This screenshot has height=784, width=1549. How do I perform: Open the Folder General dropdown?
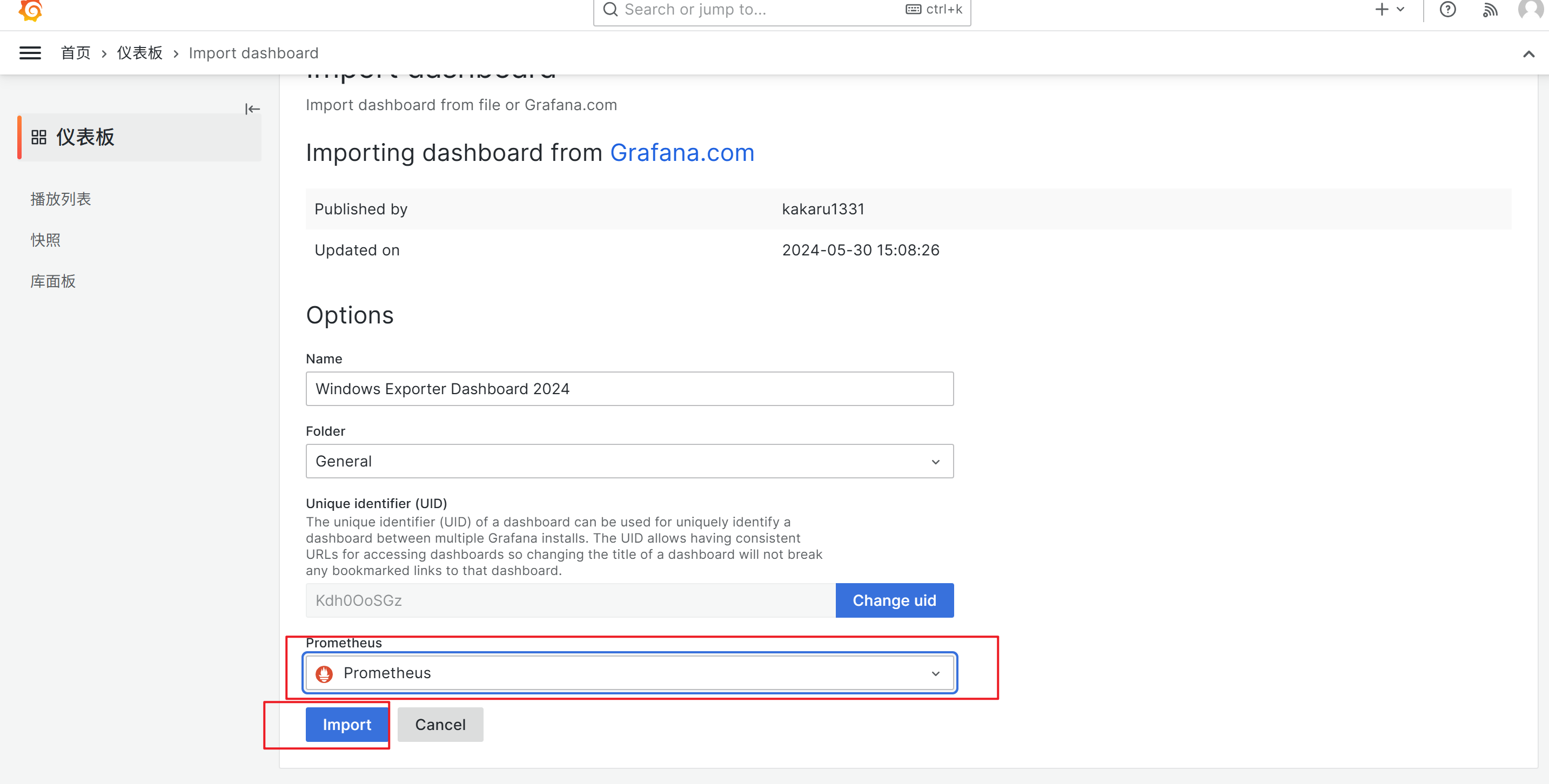click(629, 461)
